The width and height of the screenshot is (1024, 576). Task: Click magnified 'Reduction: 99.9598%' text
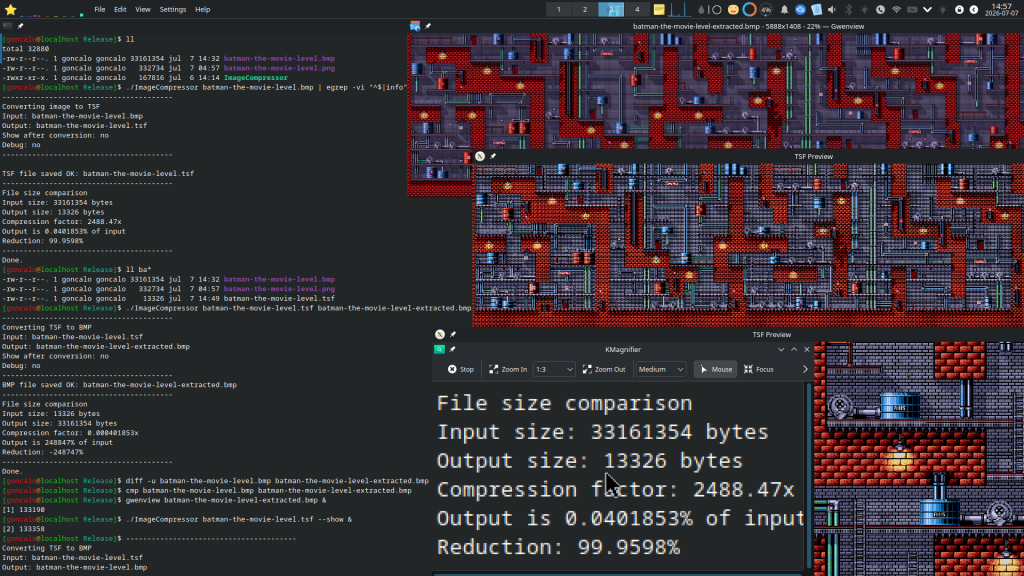click(558, 547)
